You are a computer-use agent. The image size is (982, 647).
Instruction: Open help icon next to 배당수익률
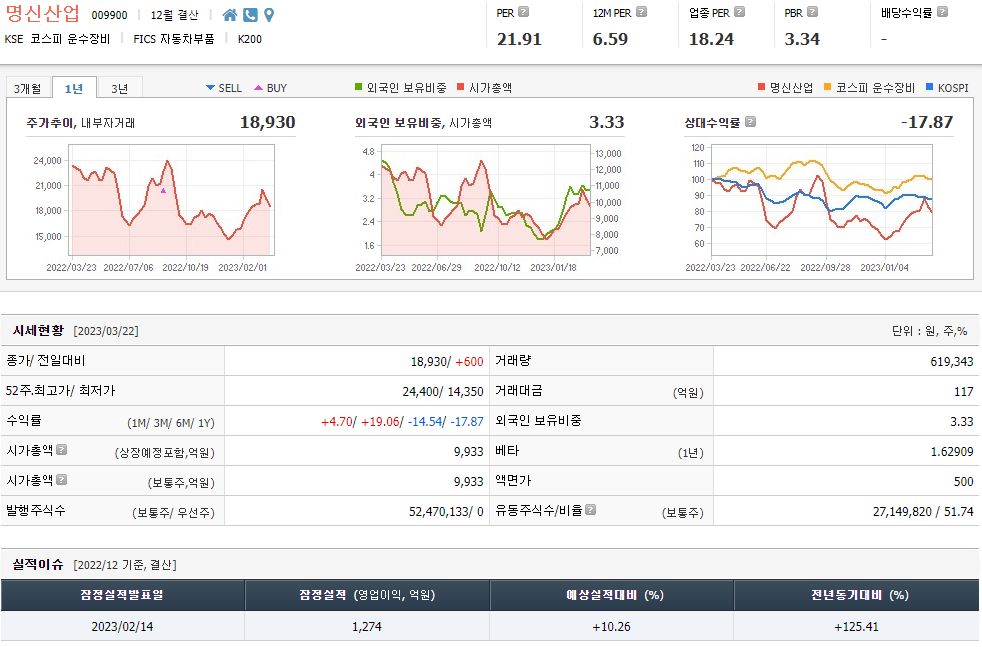coord(943,12)
